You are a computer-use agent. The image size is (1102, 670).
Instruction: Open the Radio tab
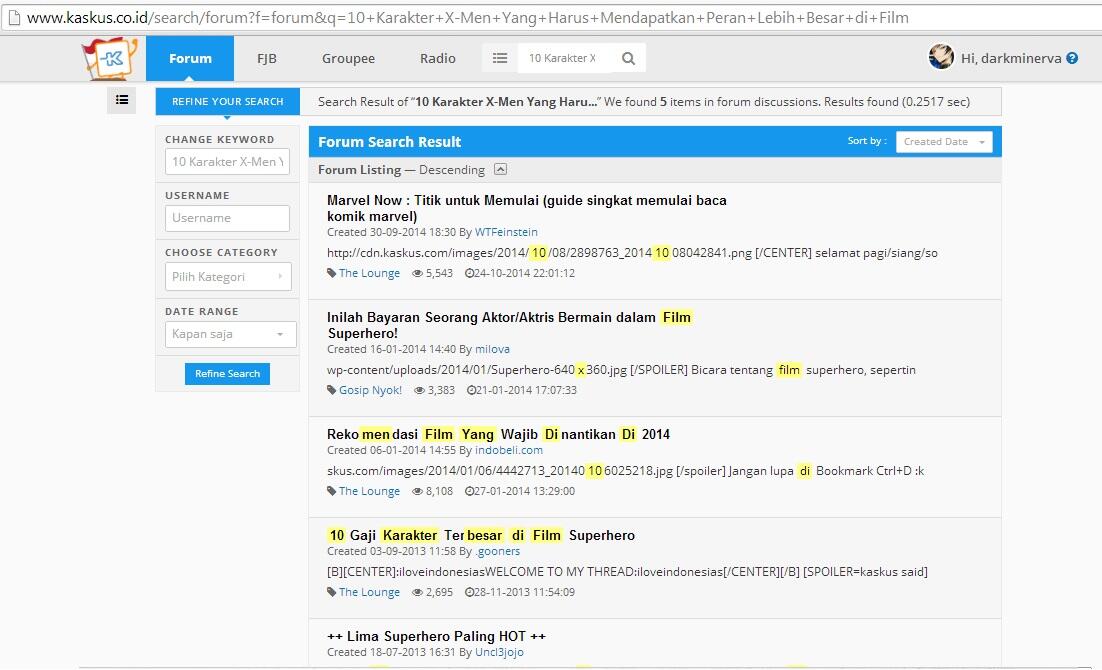438,58
